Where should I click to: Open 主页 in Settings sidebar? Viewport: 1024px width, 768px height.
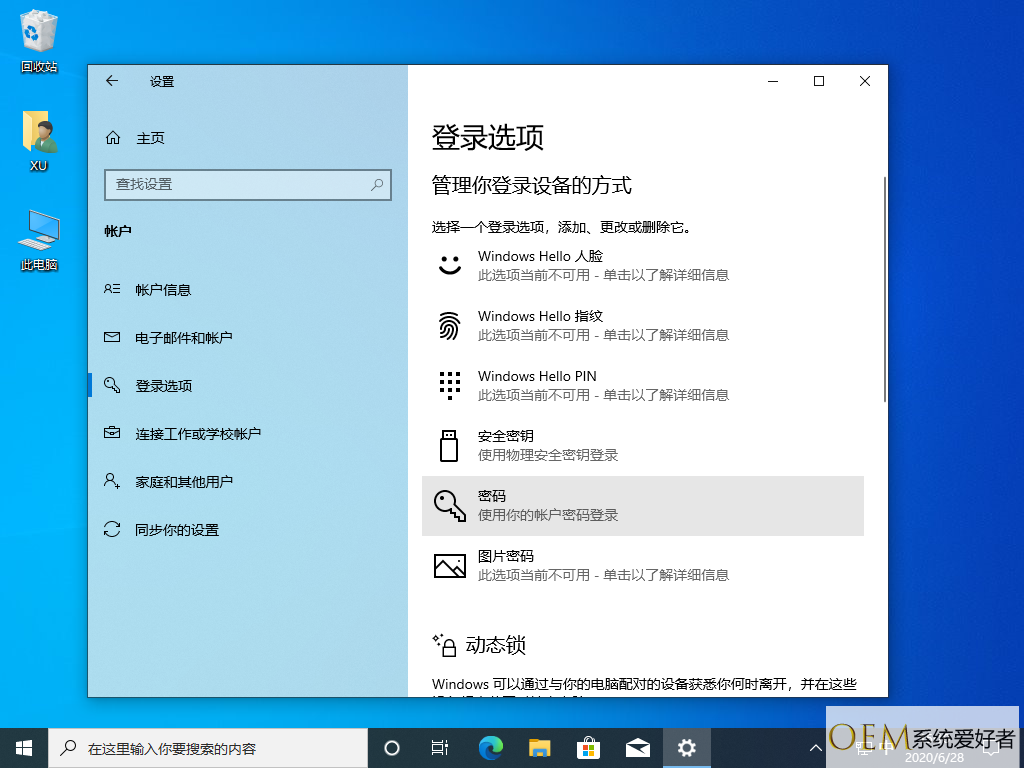click(248, 138)
